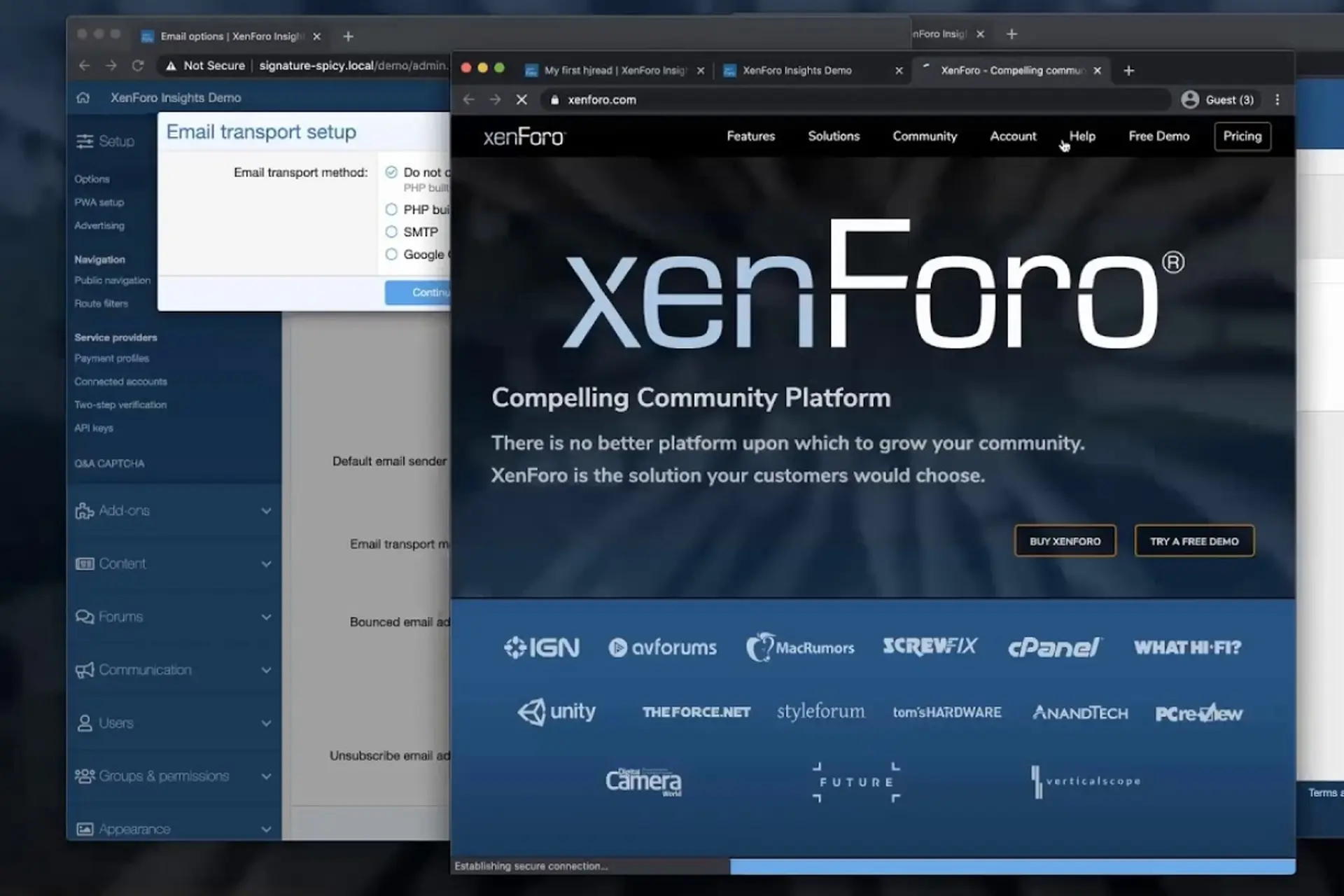Click the styleforum logo

820,712
